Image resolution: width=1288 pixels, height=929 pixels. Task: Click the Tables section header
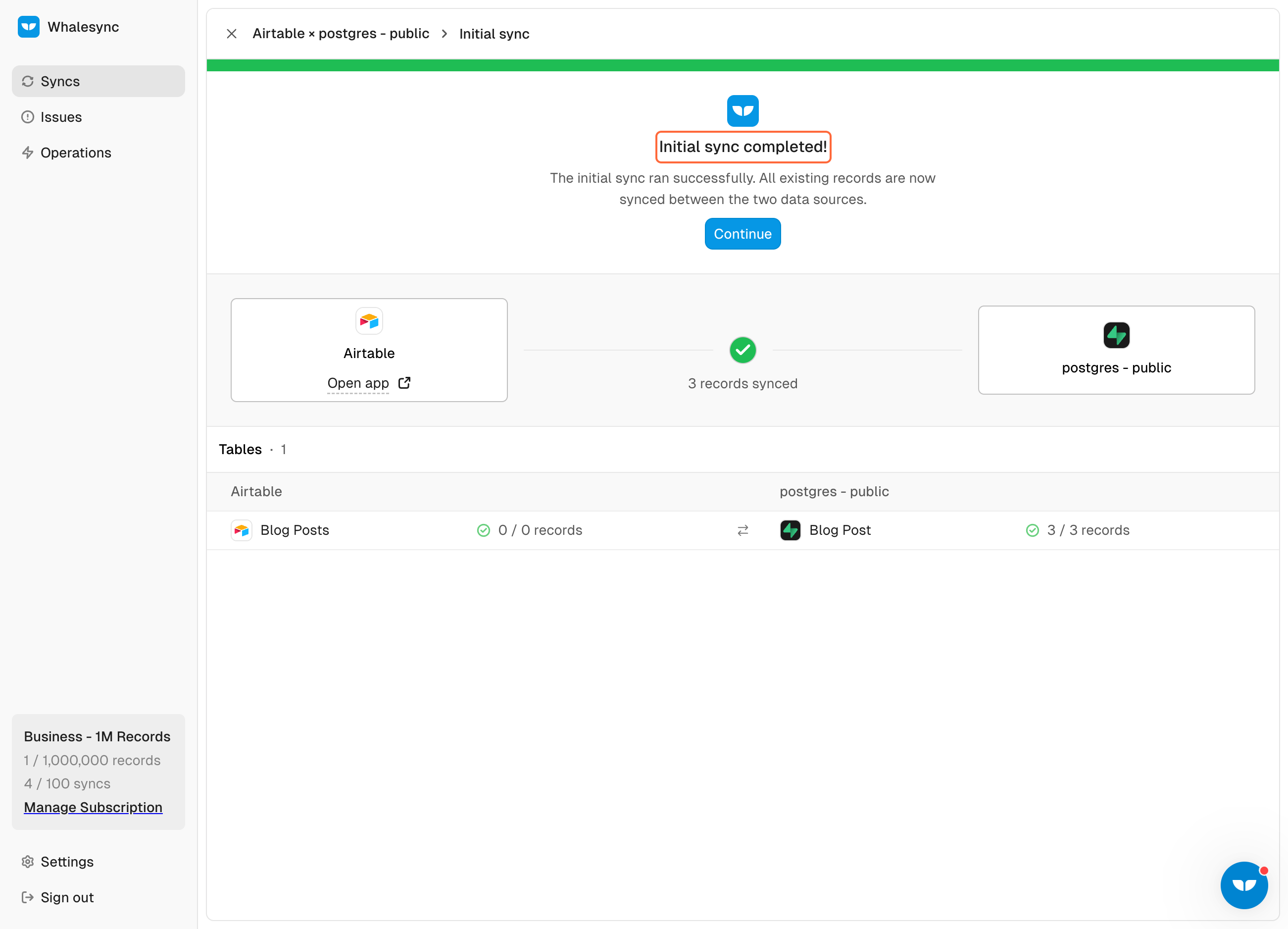coord(240,450)
